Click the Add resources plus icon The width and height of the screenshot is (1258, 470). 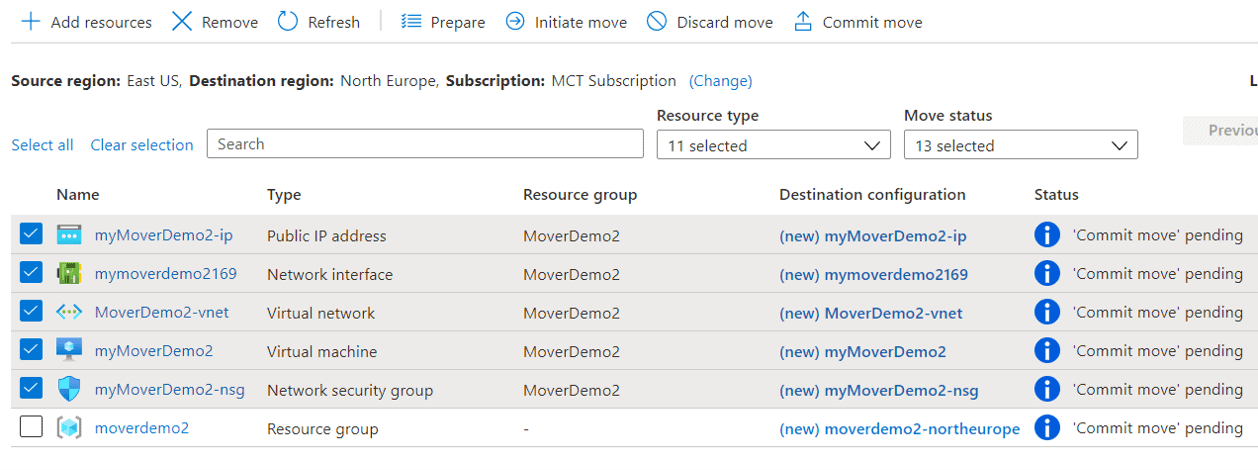[x=31, y=22]
